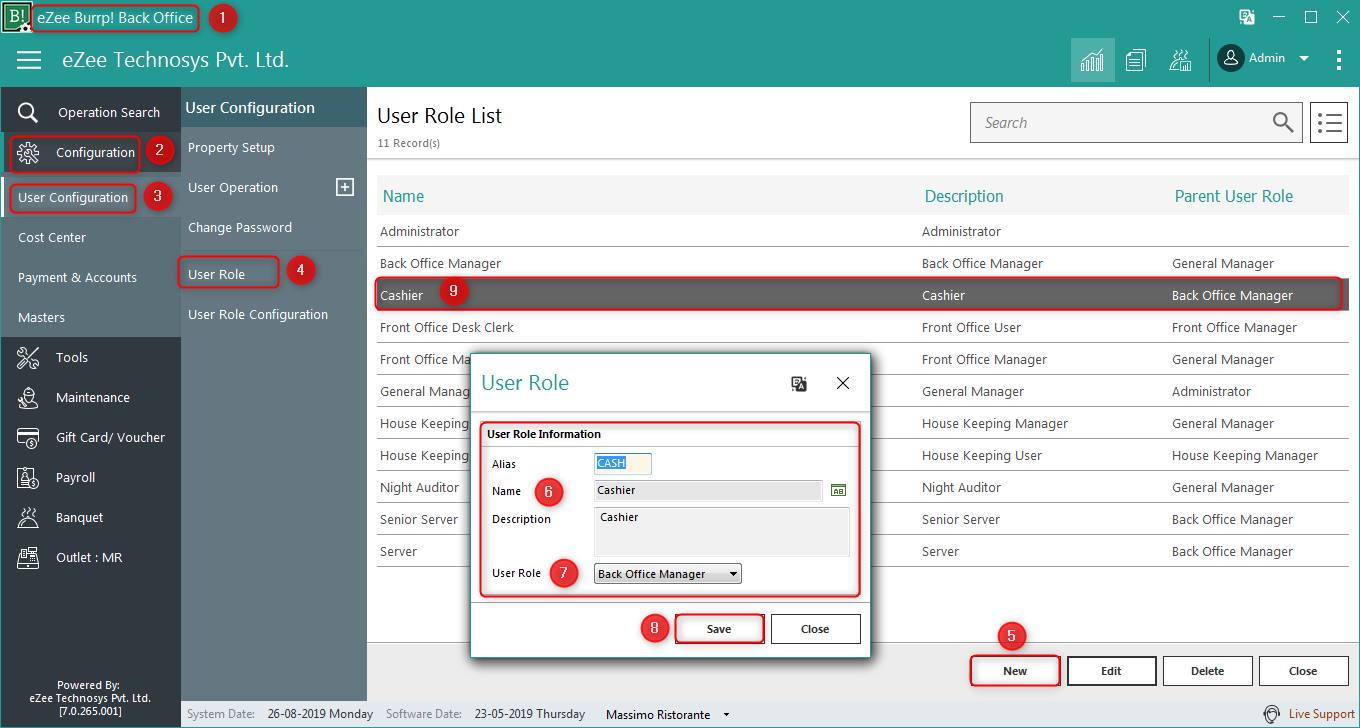
Task: Open Gift Card/ Voucher in the sidebar
Action: pos(90,437)
